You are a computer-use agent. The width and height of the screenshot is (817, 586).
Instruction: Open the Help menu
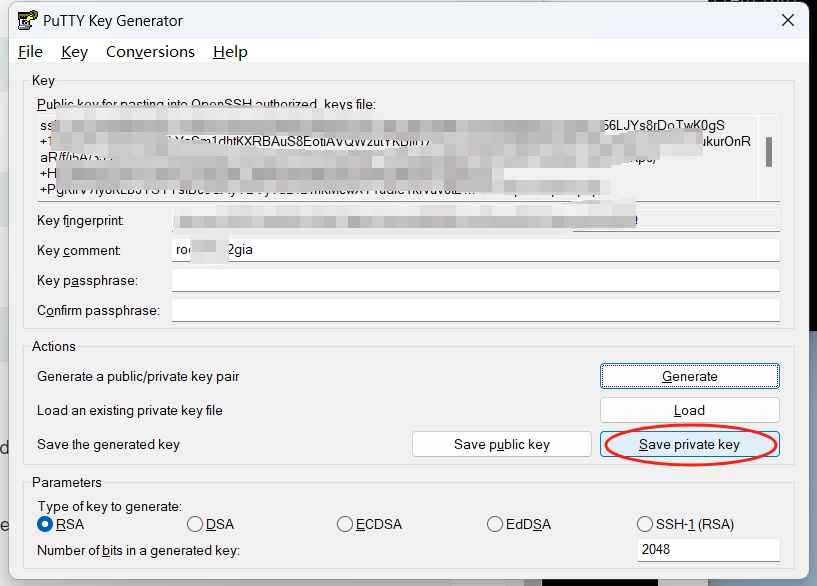tap(230, 52)
